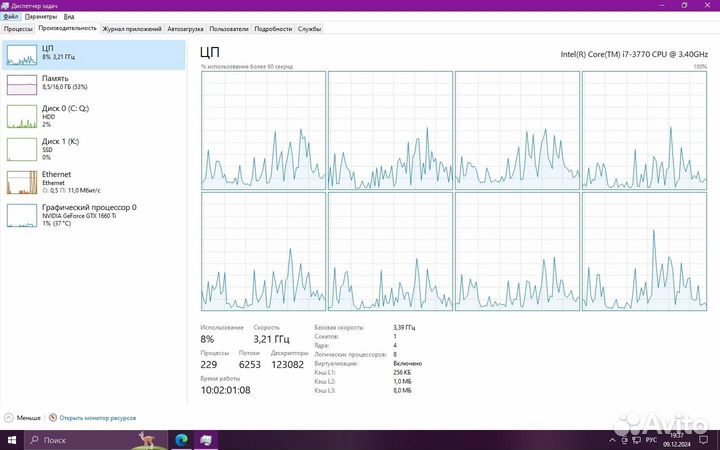Open Microsoft Edge from the taskbar
This screenshot has height=450, width=720.
click(182, 440)
